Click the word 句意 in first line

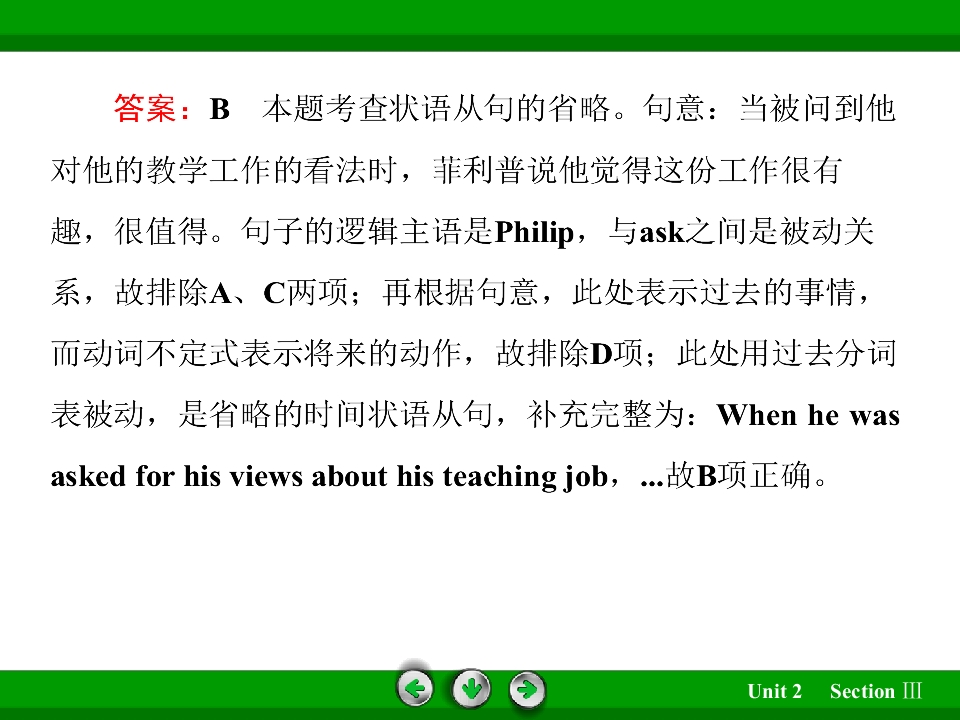pyautogui.click(x=674, y=108)
